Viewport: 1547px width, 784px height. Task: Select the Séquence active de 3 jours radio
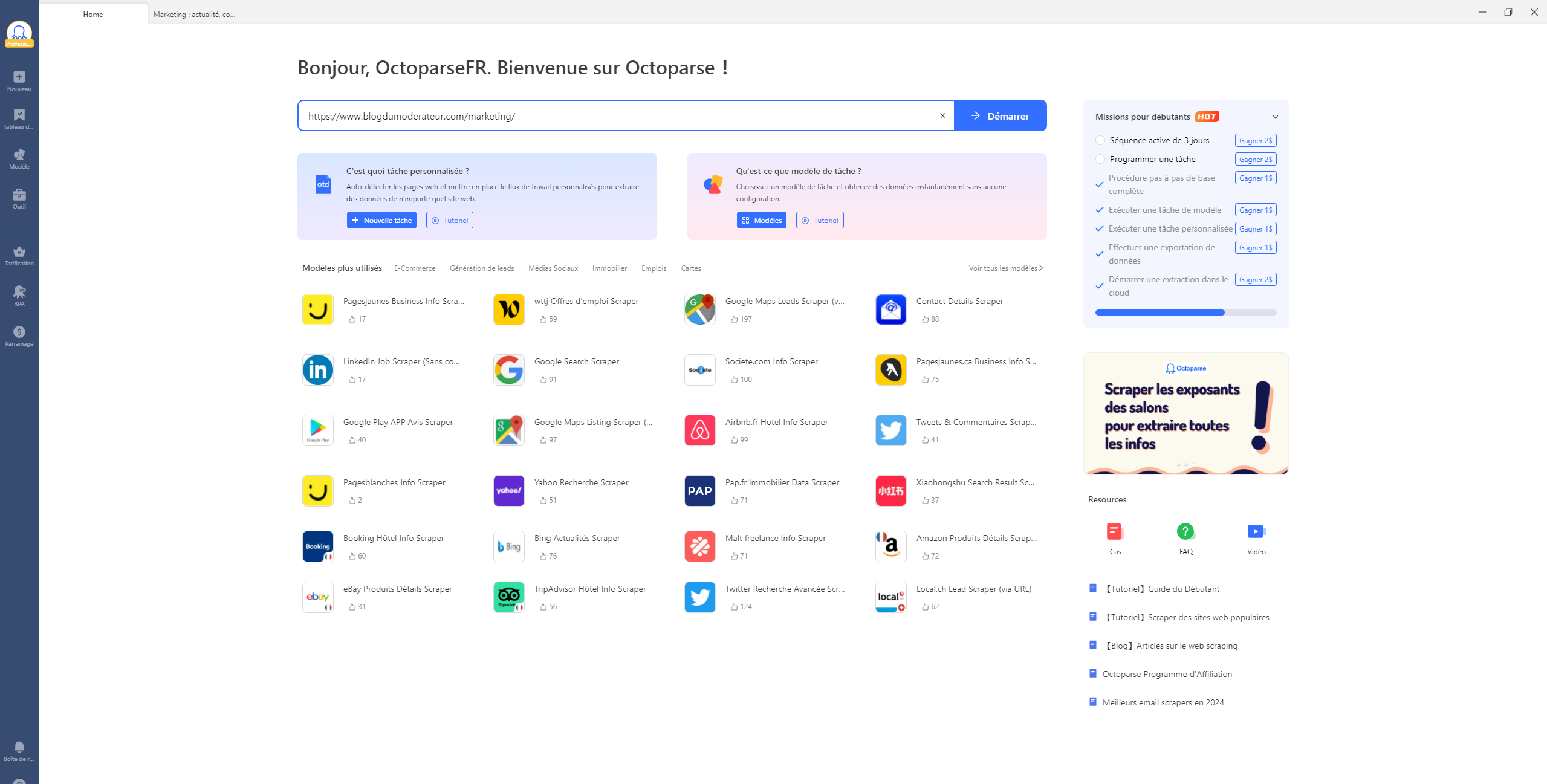pos(1100,140)
